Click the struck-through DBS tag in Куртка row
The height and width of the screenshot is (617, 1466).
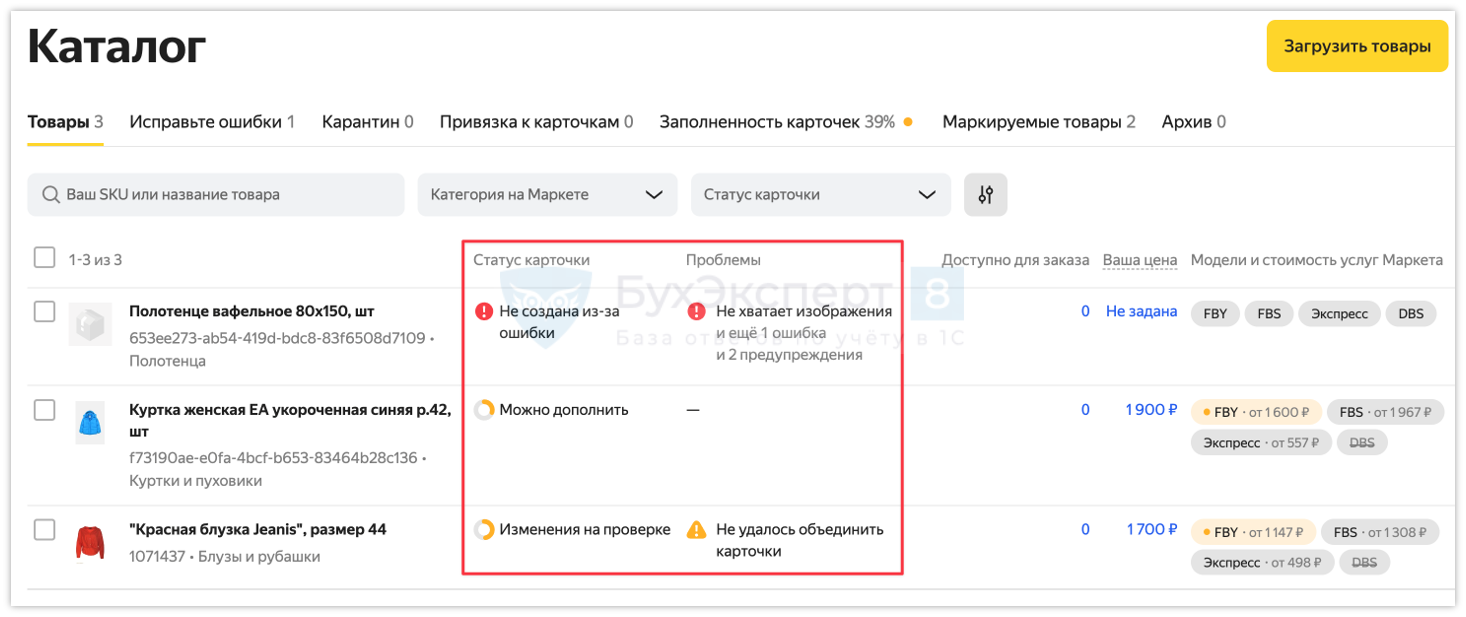tap(1362, 443)
